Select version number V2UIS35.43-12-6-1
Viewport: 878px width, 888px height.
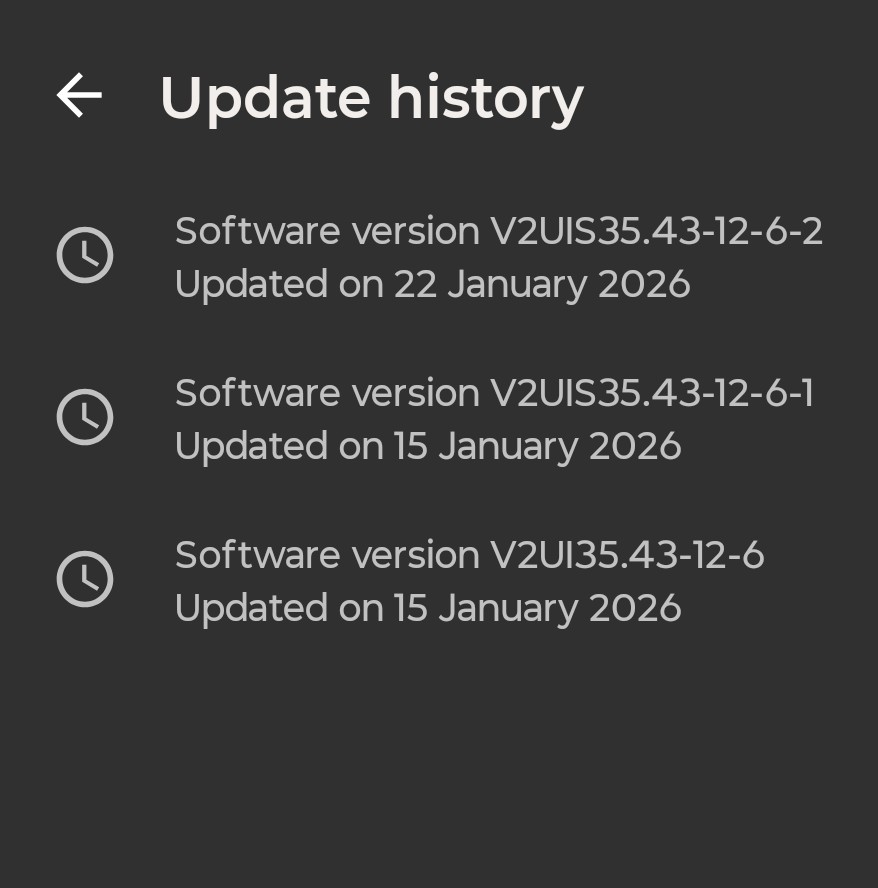[651, 394]
